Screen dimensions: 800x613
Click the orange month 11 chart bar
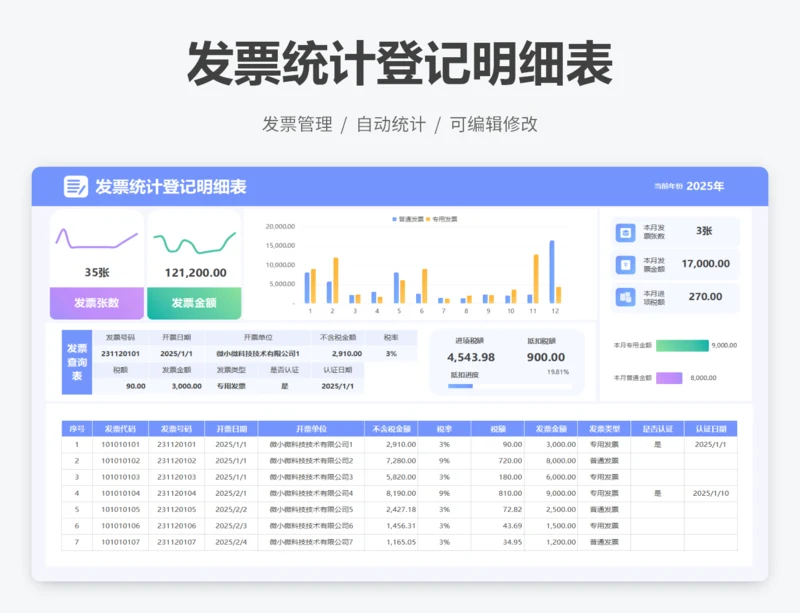click(536, 279)
